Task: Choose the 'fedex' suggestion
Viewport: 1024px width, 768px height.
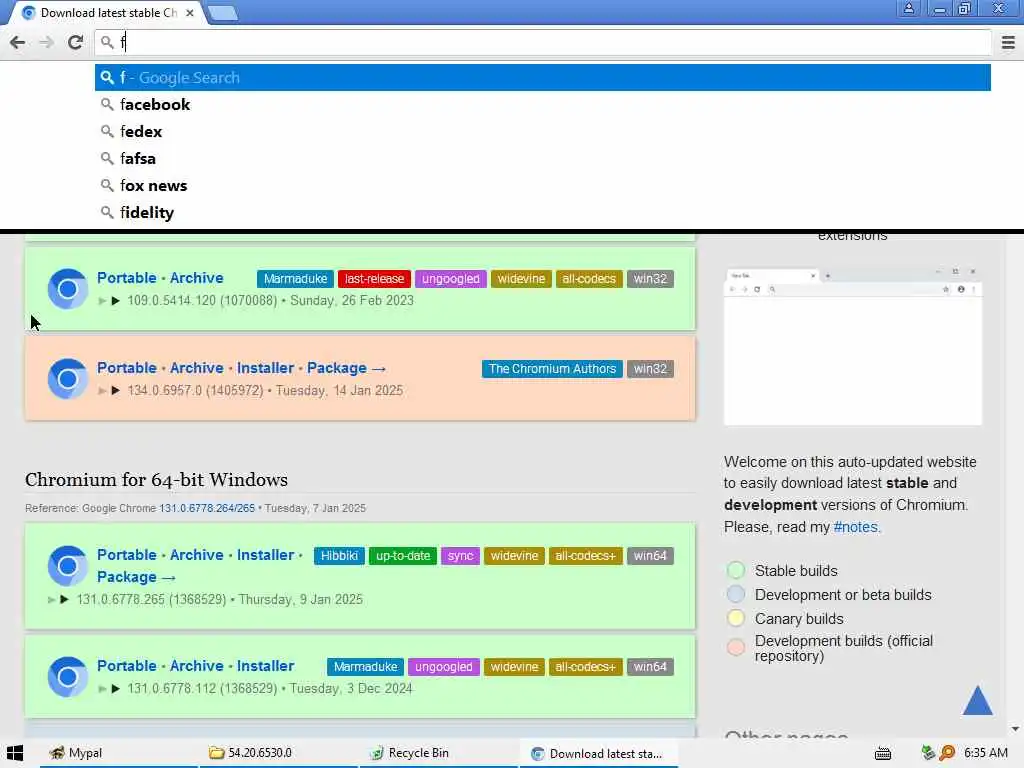Action: 543,131
